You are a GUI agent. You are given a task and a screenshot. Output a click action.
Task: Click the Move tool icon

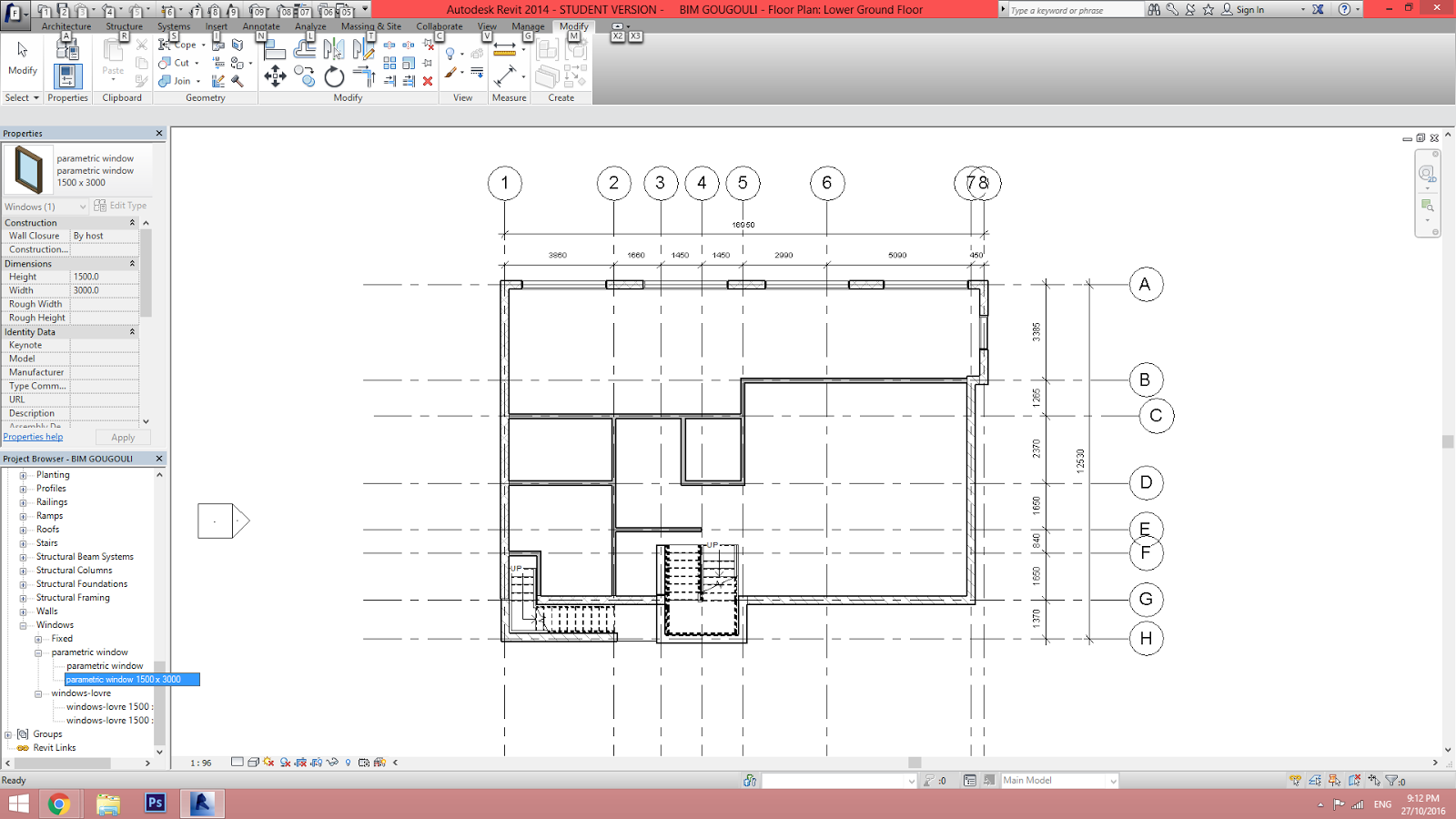(275, 76)
